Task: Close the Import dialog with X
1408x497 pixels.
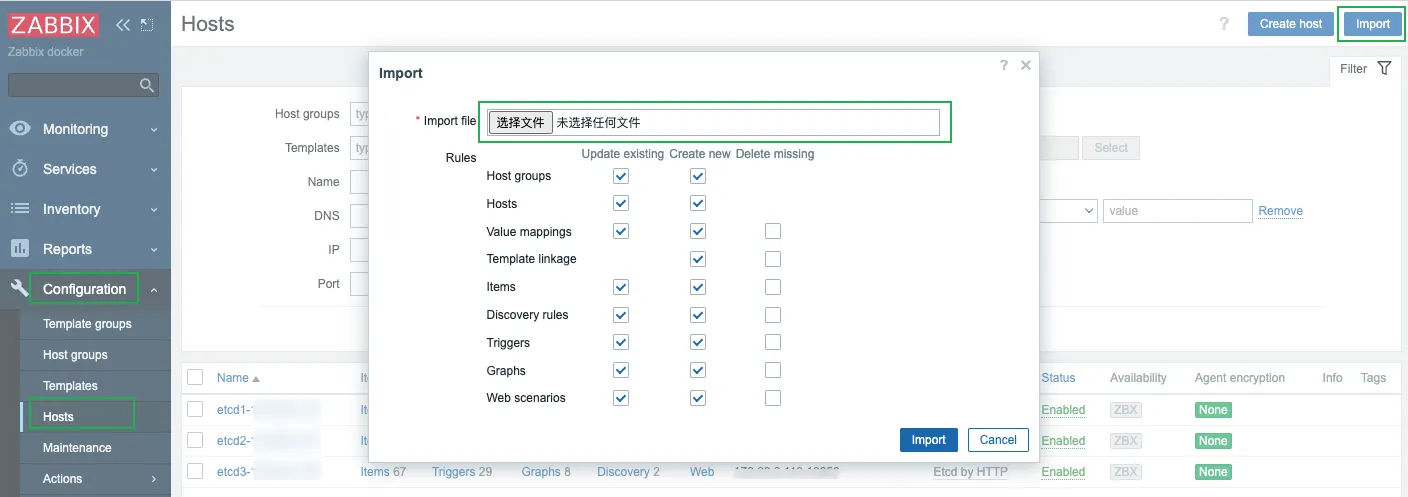Action: [x=1025, y=65]
